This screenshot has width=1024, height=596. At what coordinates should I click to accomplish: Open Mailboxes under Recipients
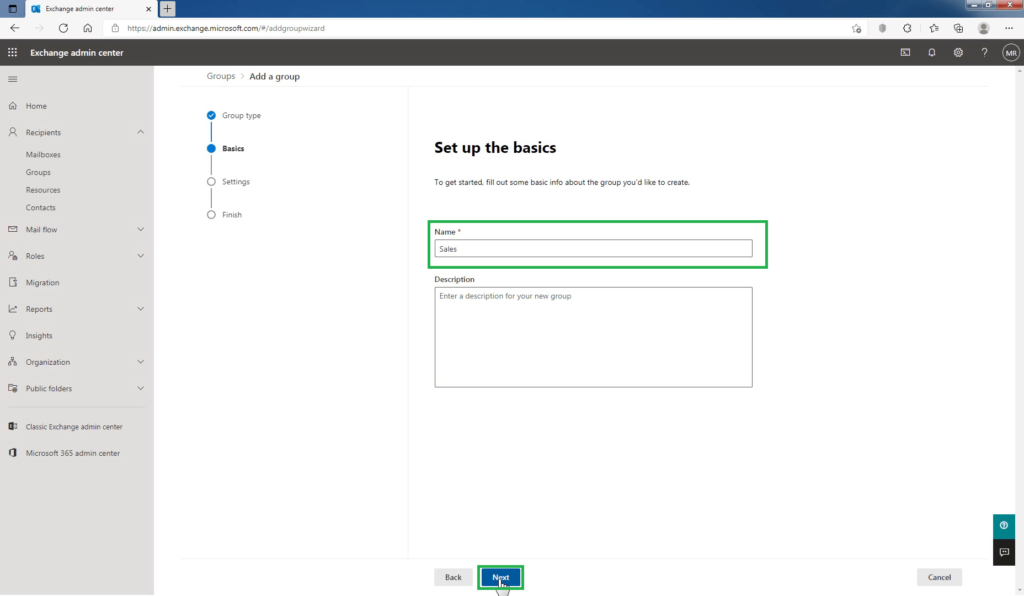coord(43,155)
